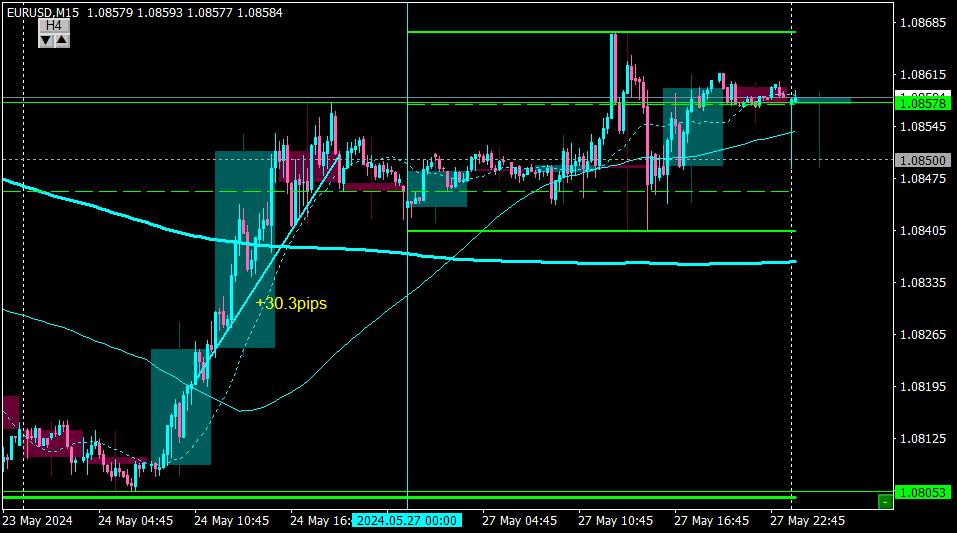Select the +30.3pips text label
The image size is (957, 533).
click(x=291, y=303)
